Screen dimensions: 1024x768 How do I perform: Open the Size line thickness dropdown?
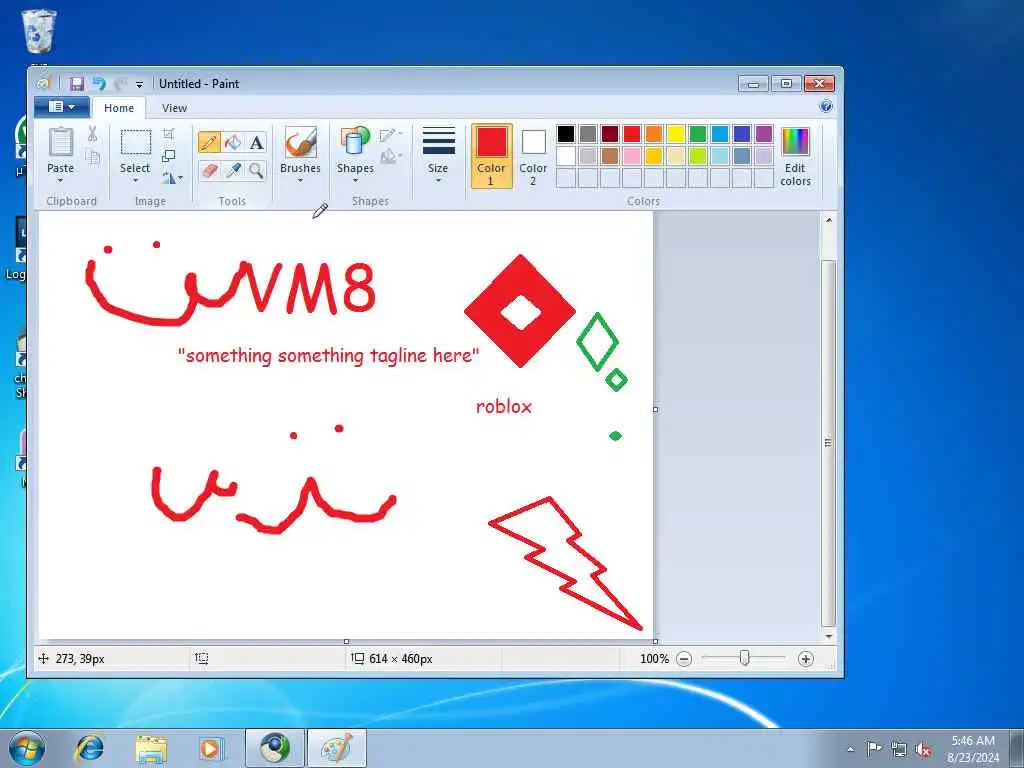coord(438,155)
